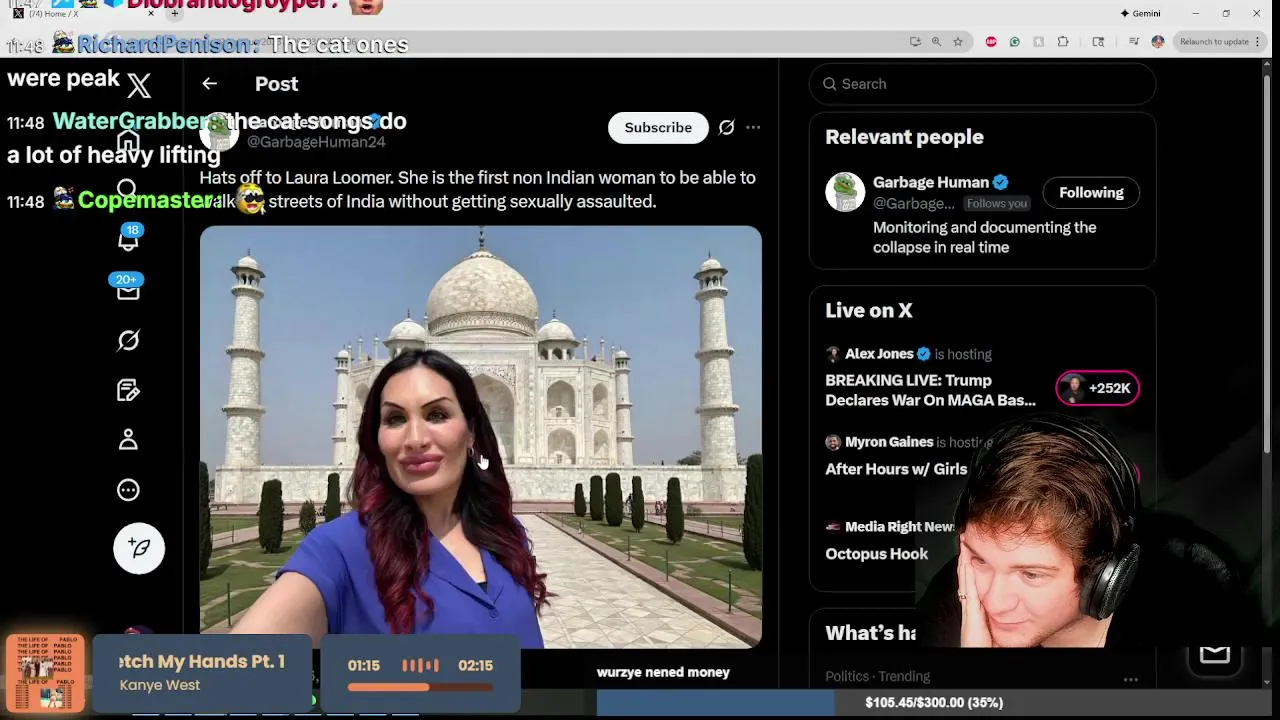The image size is (1280, 720).
Task: Open the Home icon in X sidebar
Action: 128,139
